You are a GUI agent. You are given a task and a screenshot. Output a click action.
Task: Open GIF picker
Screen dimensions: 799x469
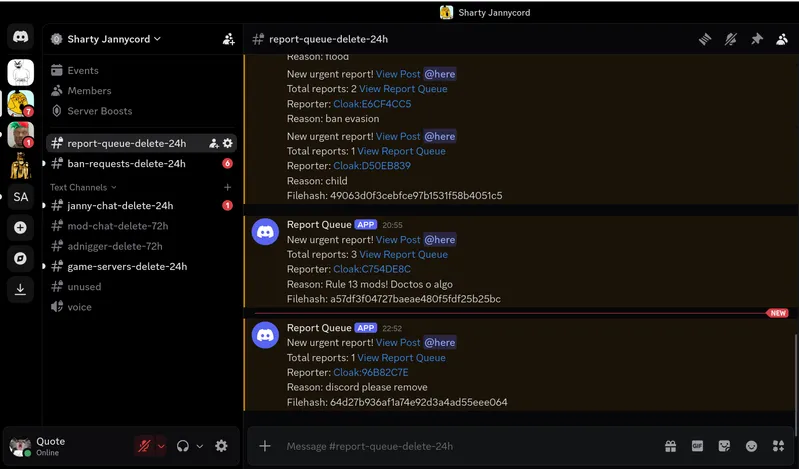pyautogui.click(x=697, y=446)
